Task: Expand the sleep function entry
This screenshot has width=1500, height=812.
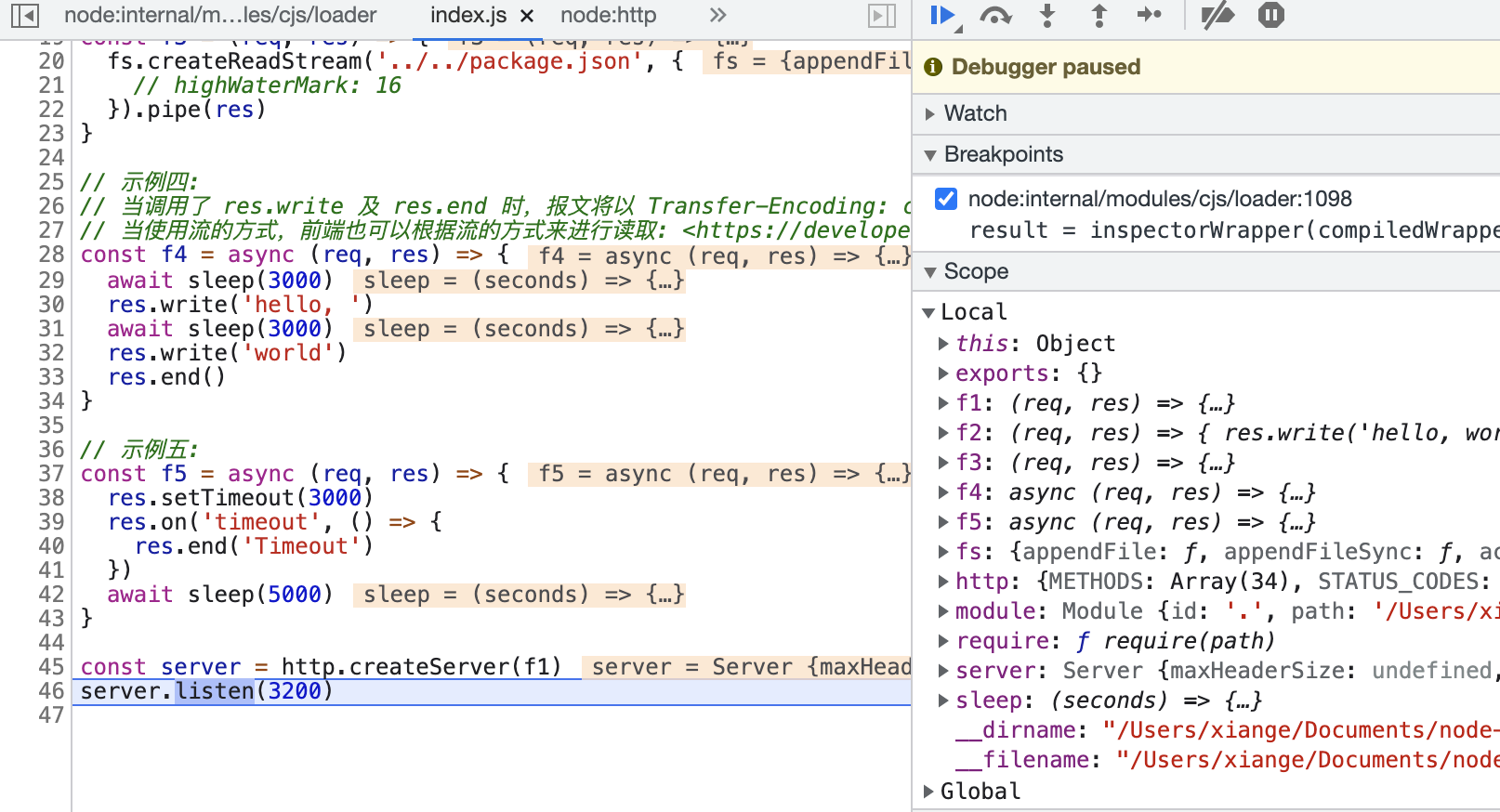Action: click(x=943, y=701)
